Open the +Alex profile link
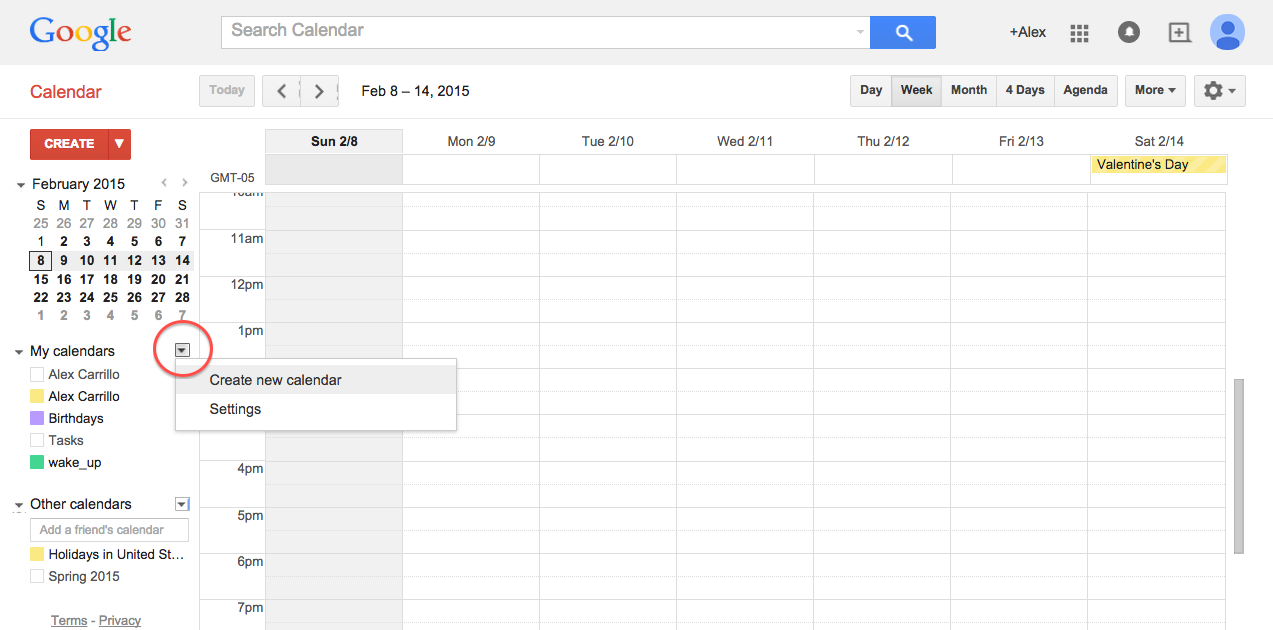Screen dimensions: 1273x630 [x=1027, y=32]
